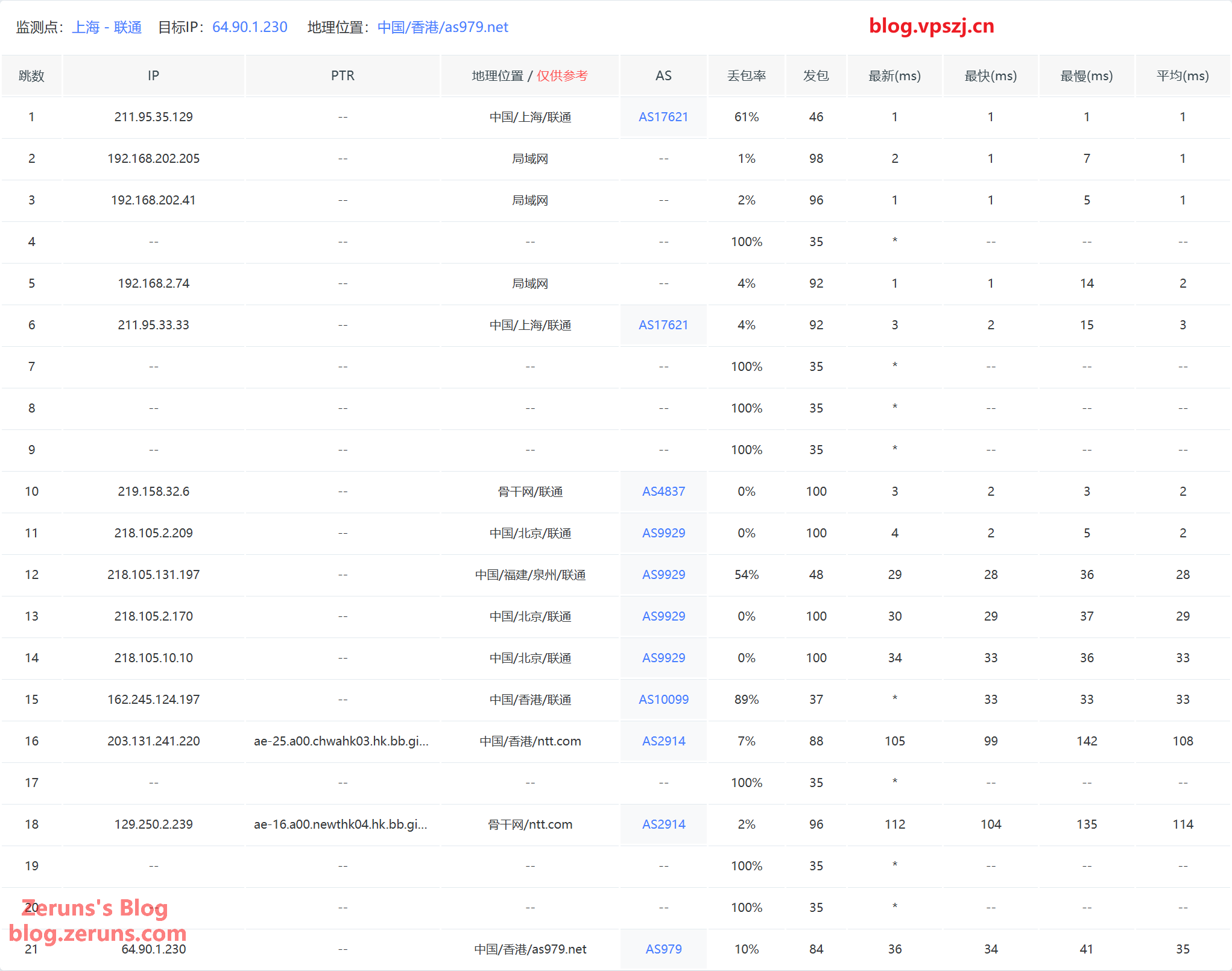Open the AS979 link in last row
1232x971 pixels.
point(663,949)
